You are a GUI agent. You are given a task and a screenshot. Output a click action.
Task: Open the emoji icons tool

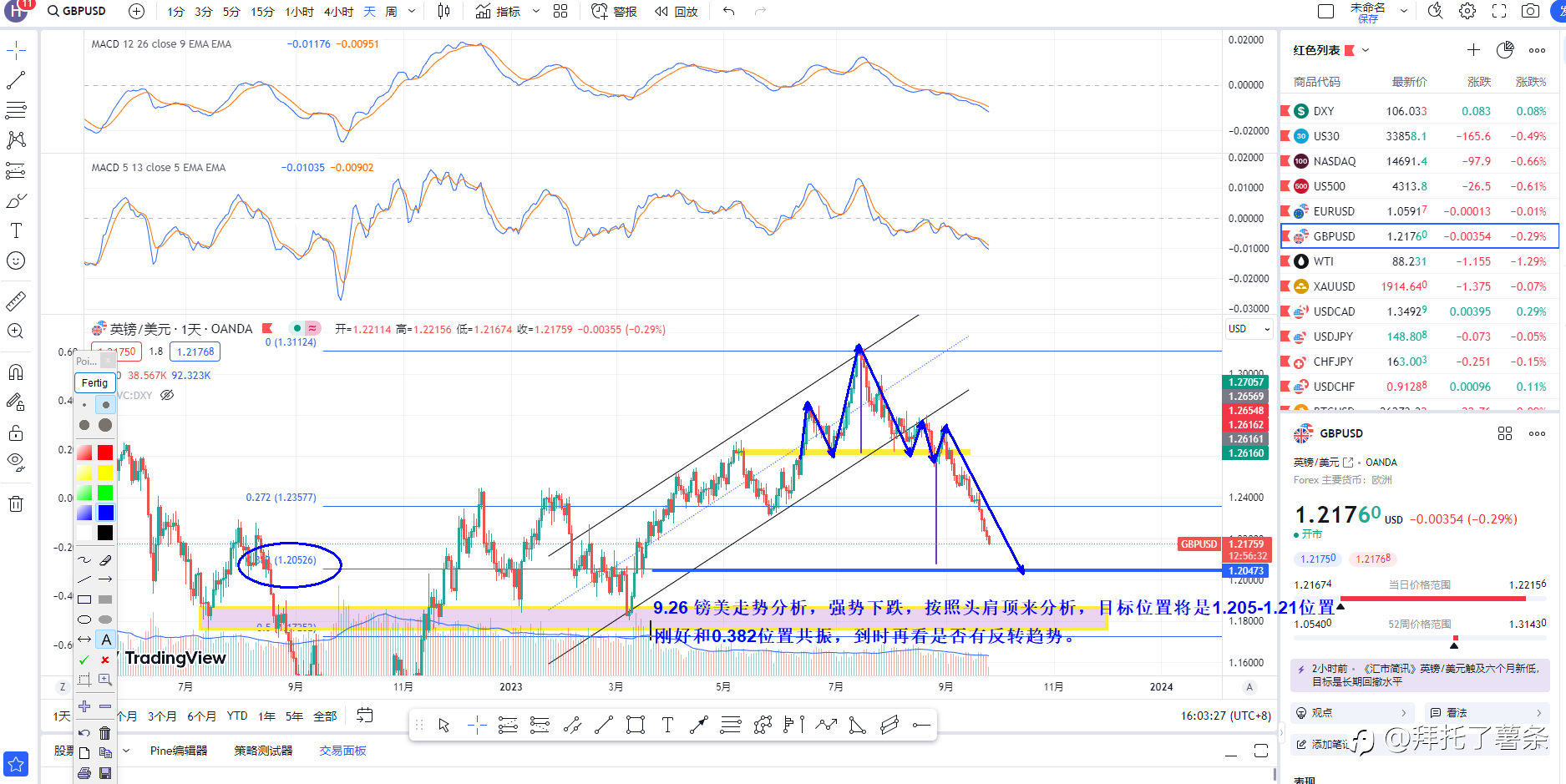(x=16, y=261)
